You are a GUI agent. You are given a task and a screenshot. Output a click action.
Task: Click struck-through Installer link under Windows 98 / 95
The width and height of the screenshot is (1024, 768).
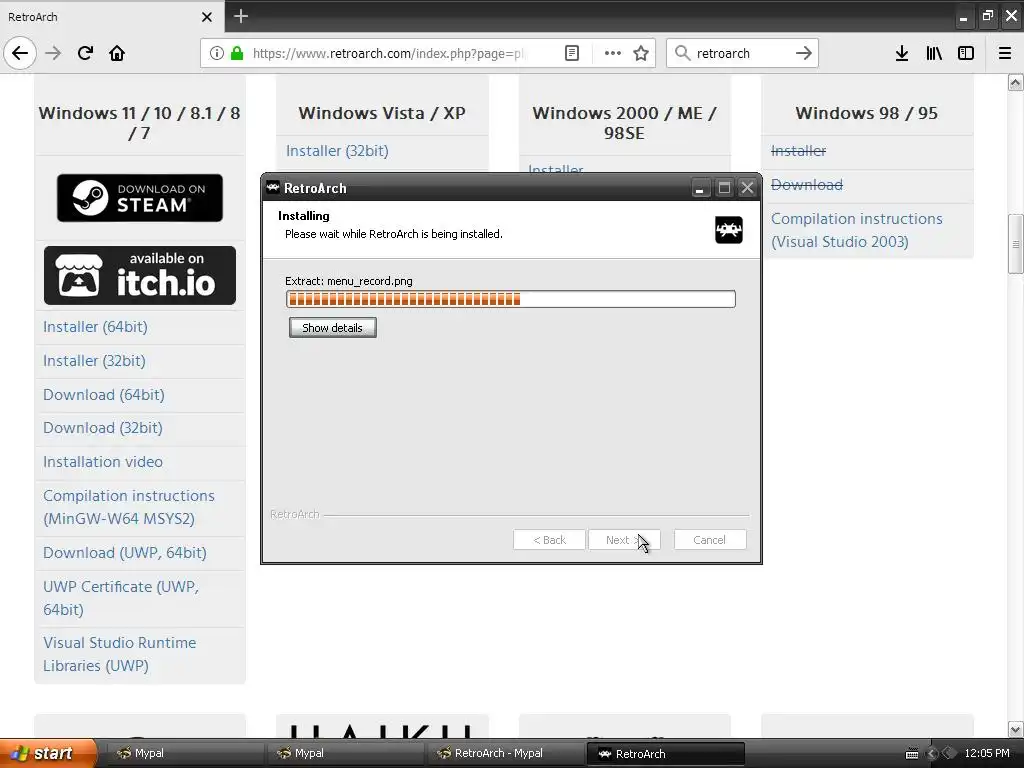(x=798, y=151)
